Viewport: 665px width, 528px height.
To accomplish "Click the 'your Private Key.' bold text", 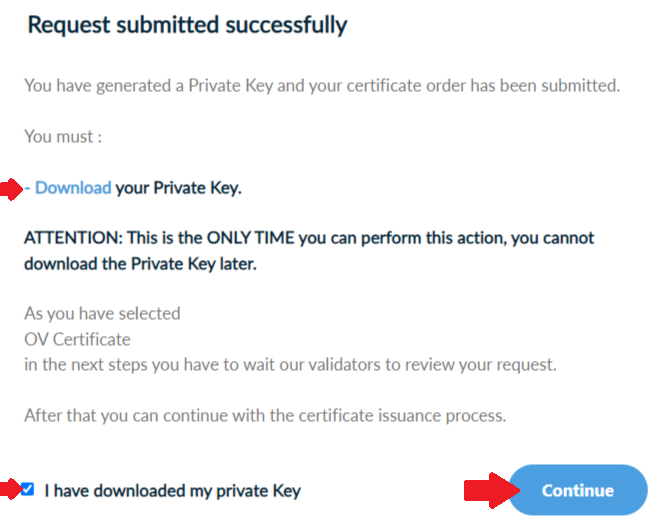I will pyautogui.click(x=179, y=187).
